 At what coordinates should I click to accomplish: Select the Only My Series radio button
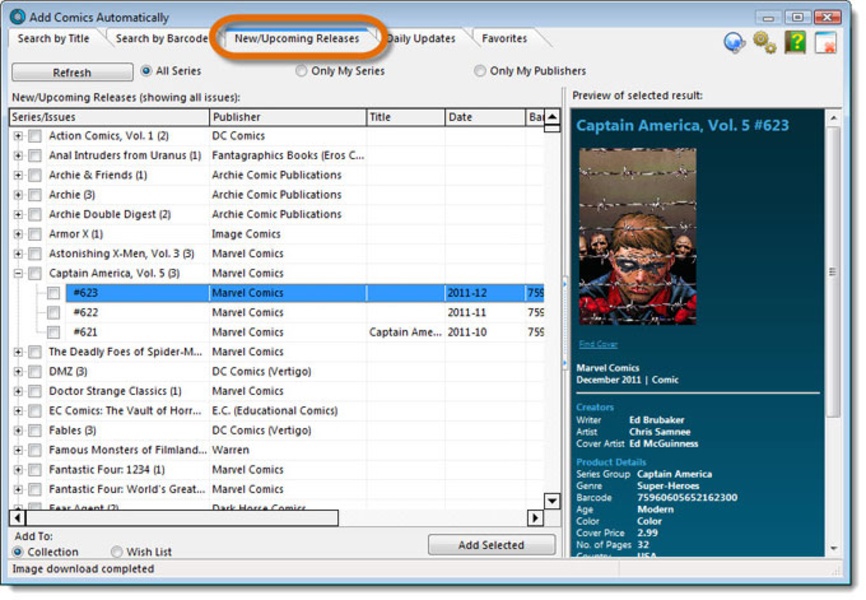(x=300, y=71)
